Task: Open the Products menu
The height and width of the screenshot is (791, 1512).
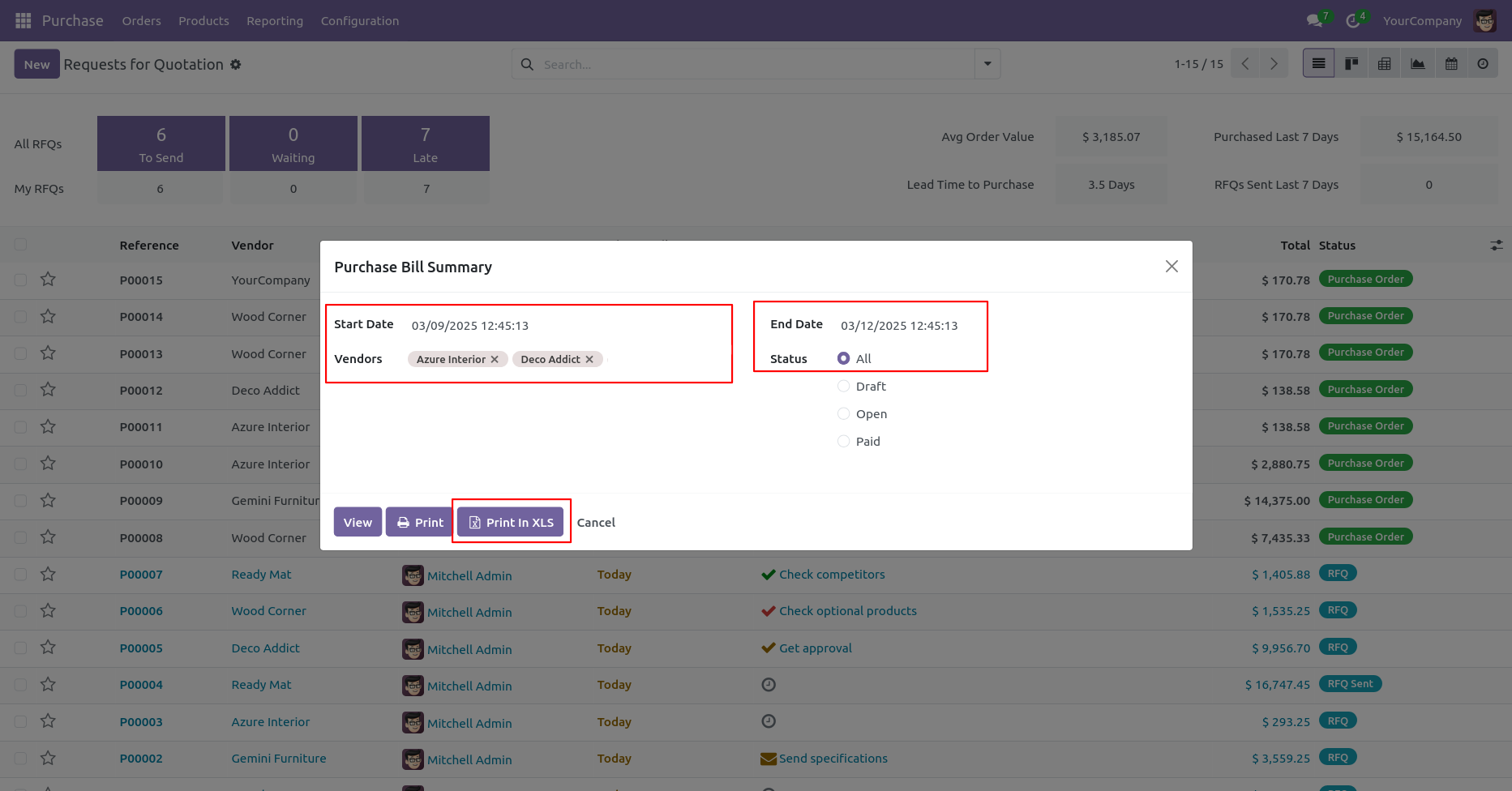Action: (203, 20)
